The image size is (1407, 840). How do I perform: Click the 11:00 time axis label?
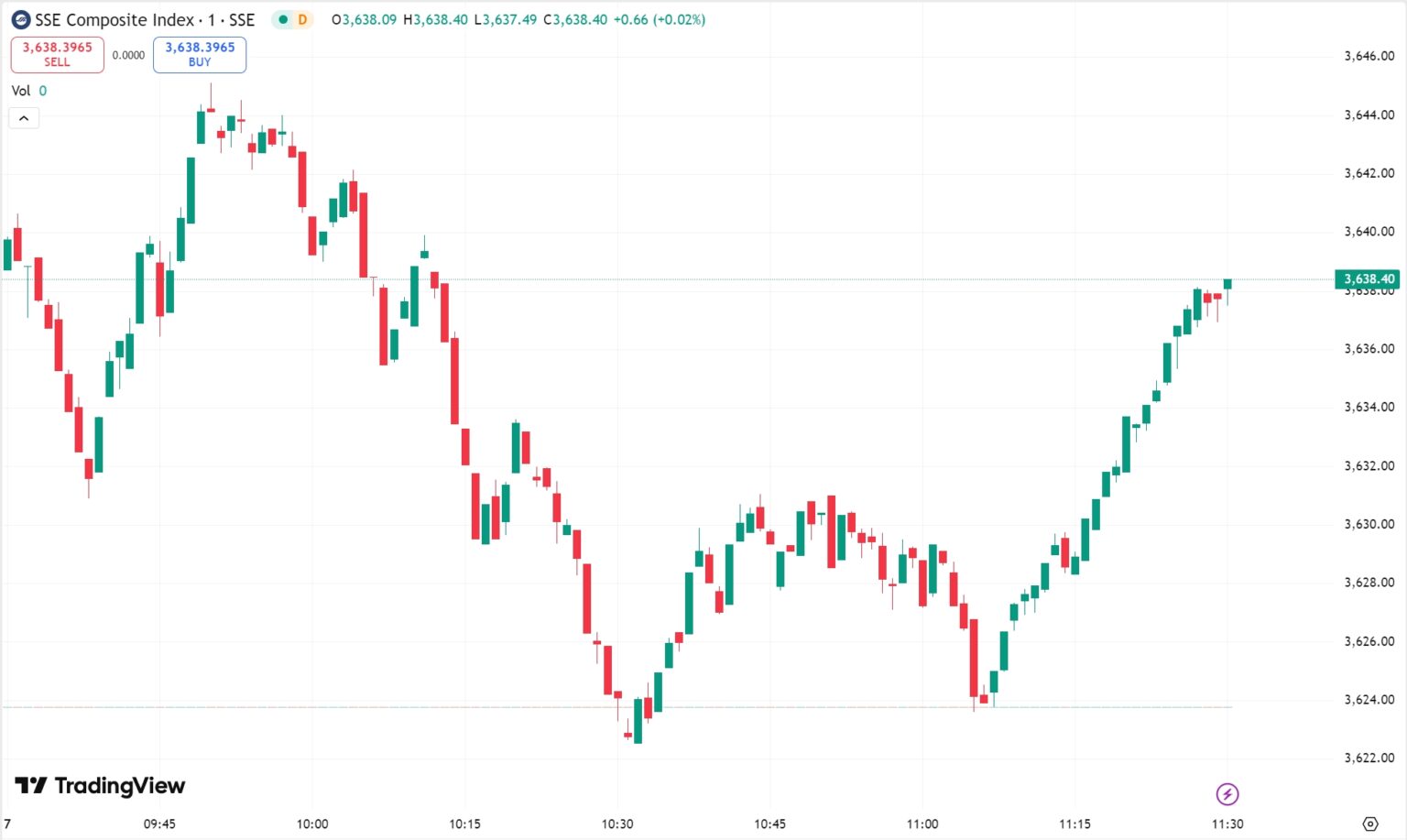pyautogui.click(x=922, y=824)
